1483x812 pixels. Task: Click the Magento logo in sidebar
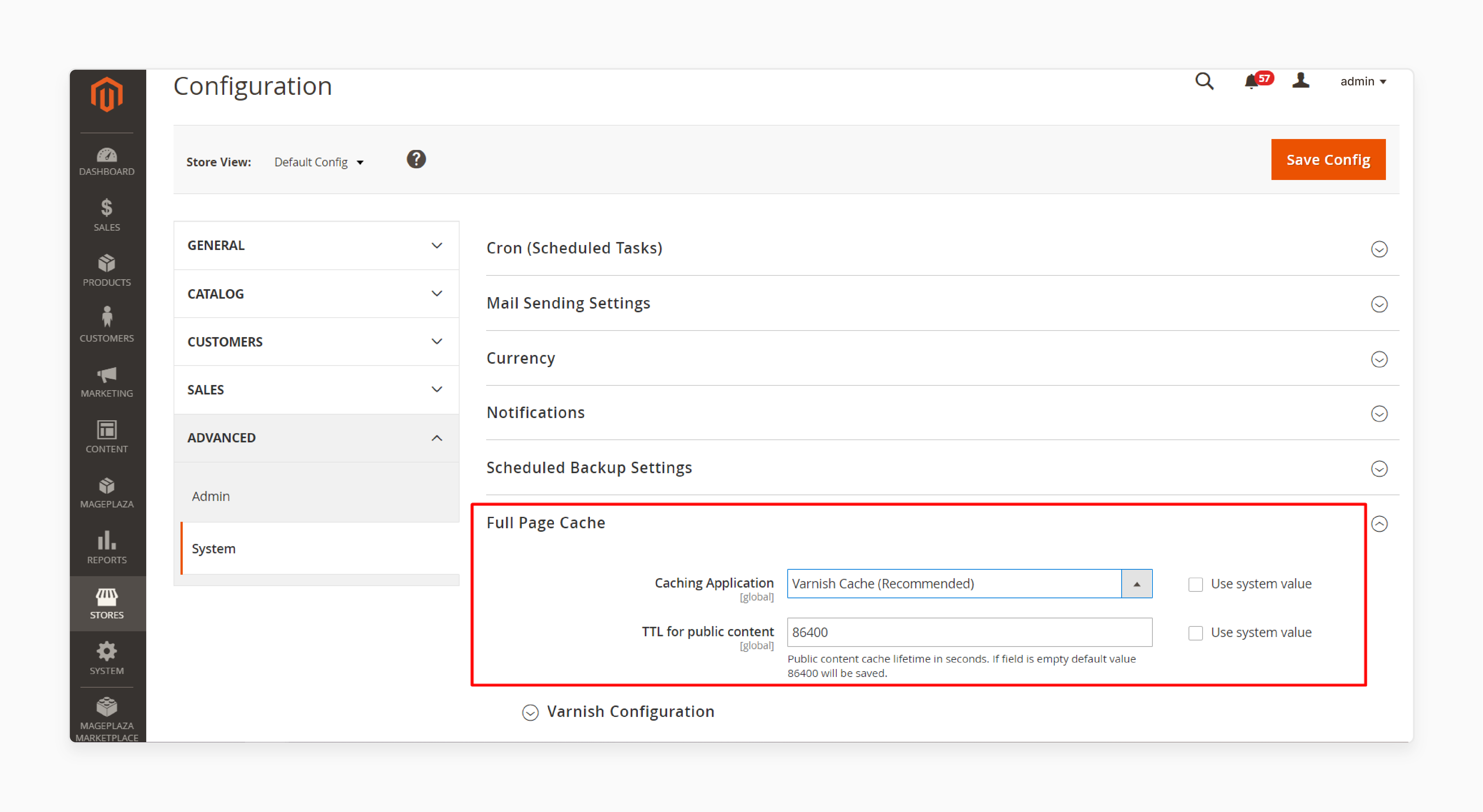(107, 94)
